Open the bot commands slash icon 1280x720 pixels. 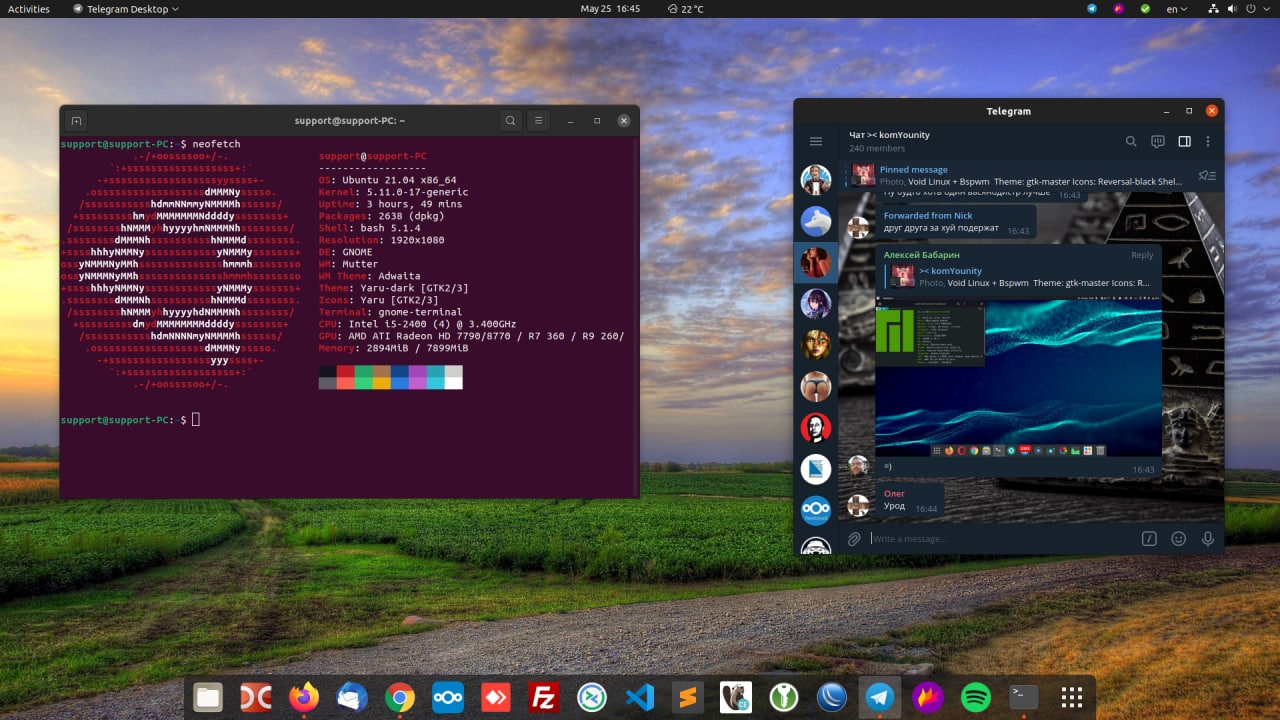pyautogui.click(x=1150, y=539)
